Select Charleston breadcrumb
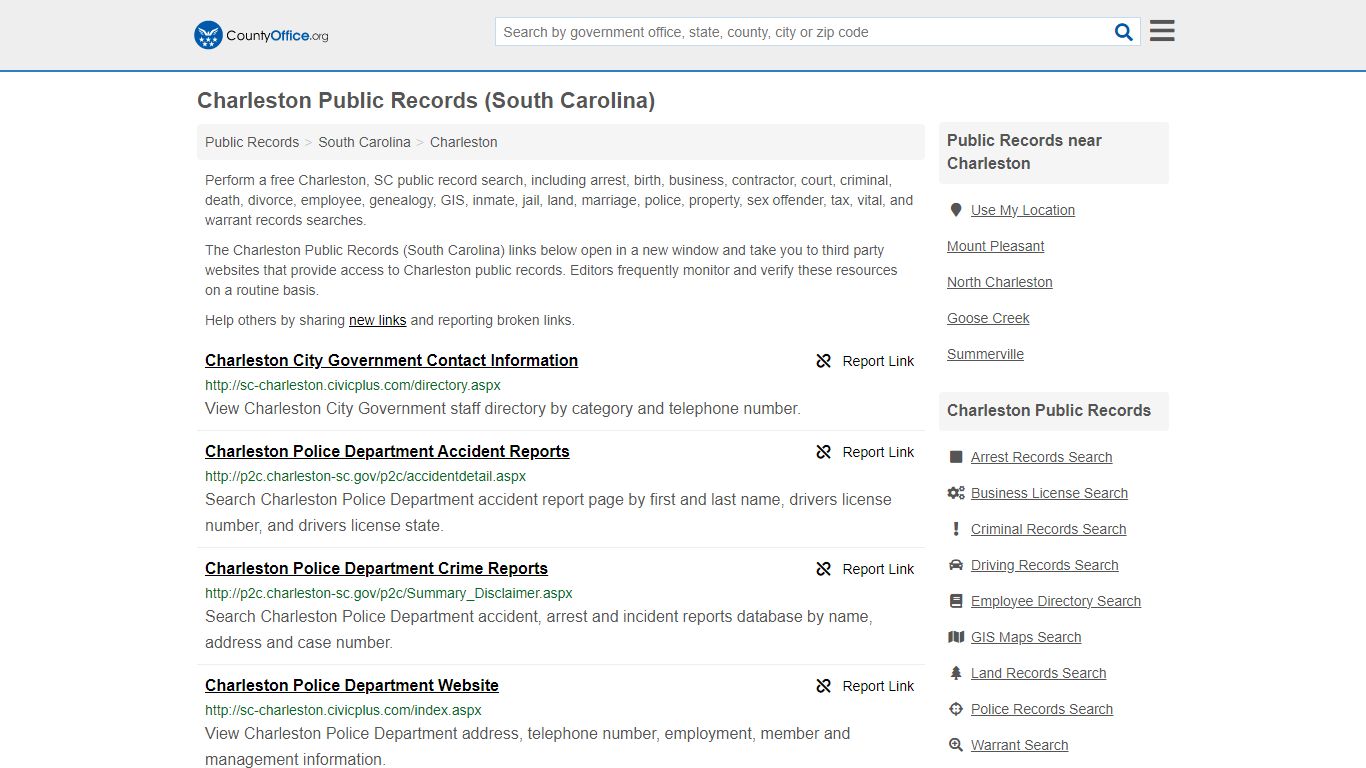 (x=464, y=142)
